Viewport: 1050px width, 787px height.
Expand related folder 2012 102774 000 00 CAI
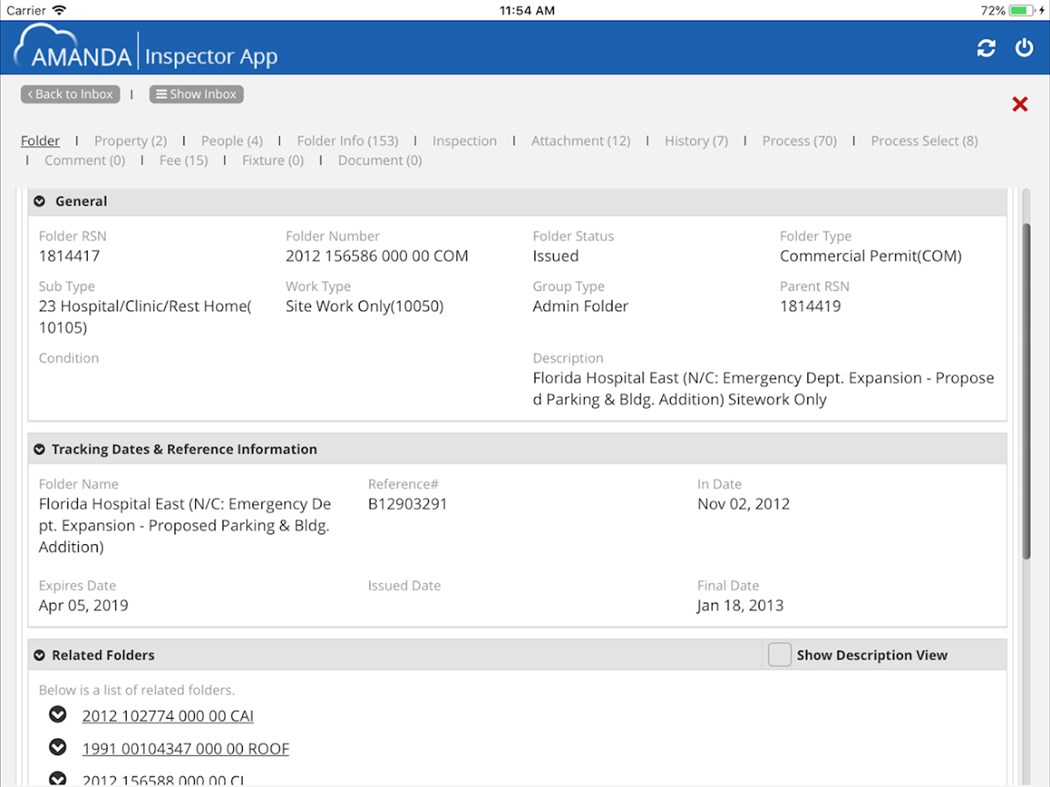(57, 714)
